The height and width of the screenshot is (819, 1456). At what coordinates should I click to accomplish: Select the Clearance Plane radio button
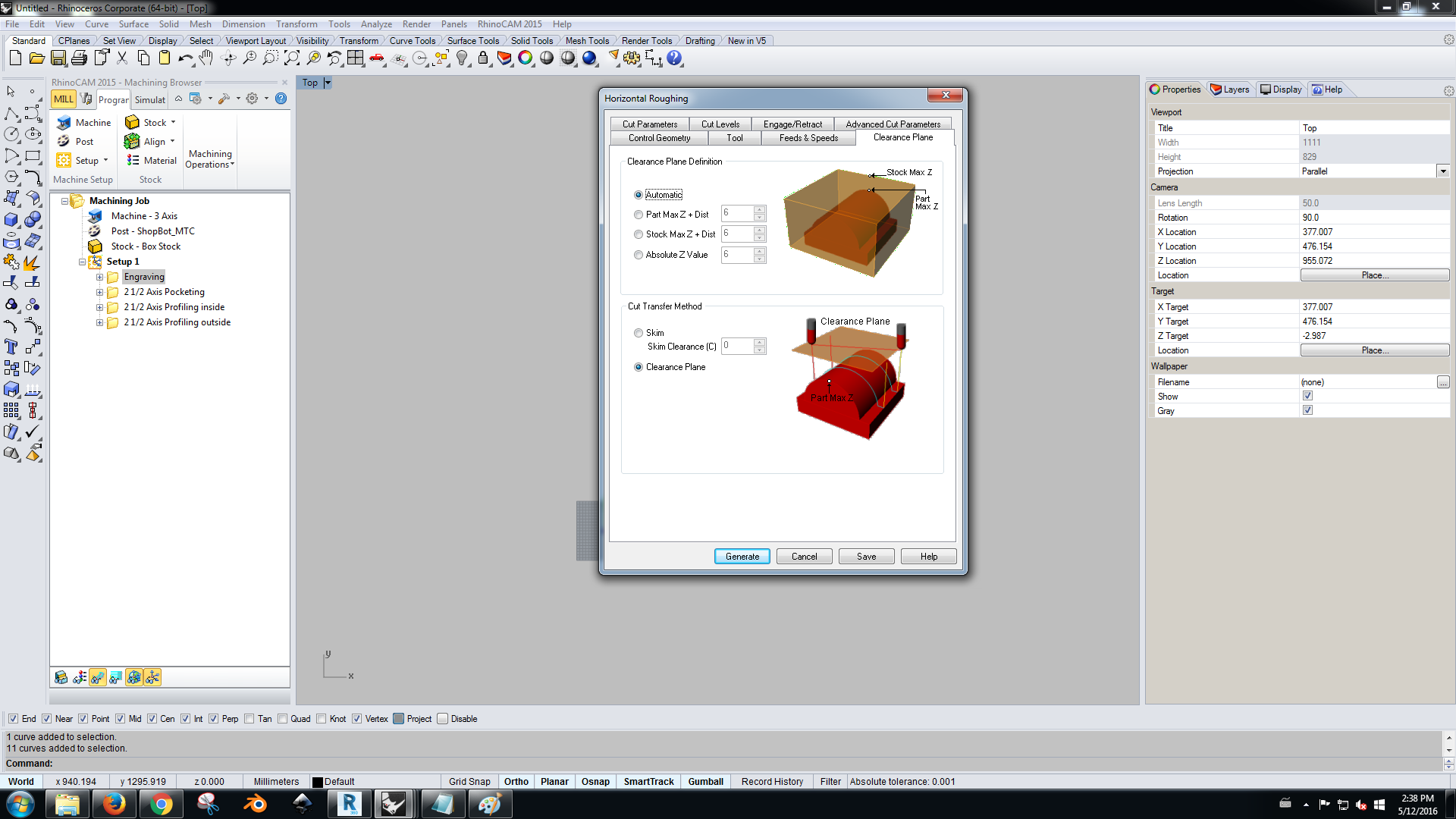pyautogui.click(x=639, y=367)
